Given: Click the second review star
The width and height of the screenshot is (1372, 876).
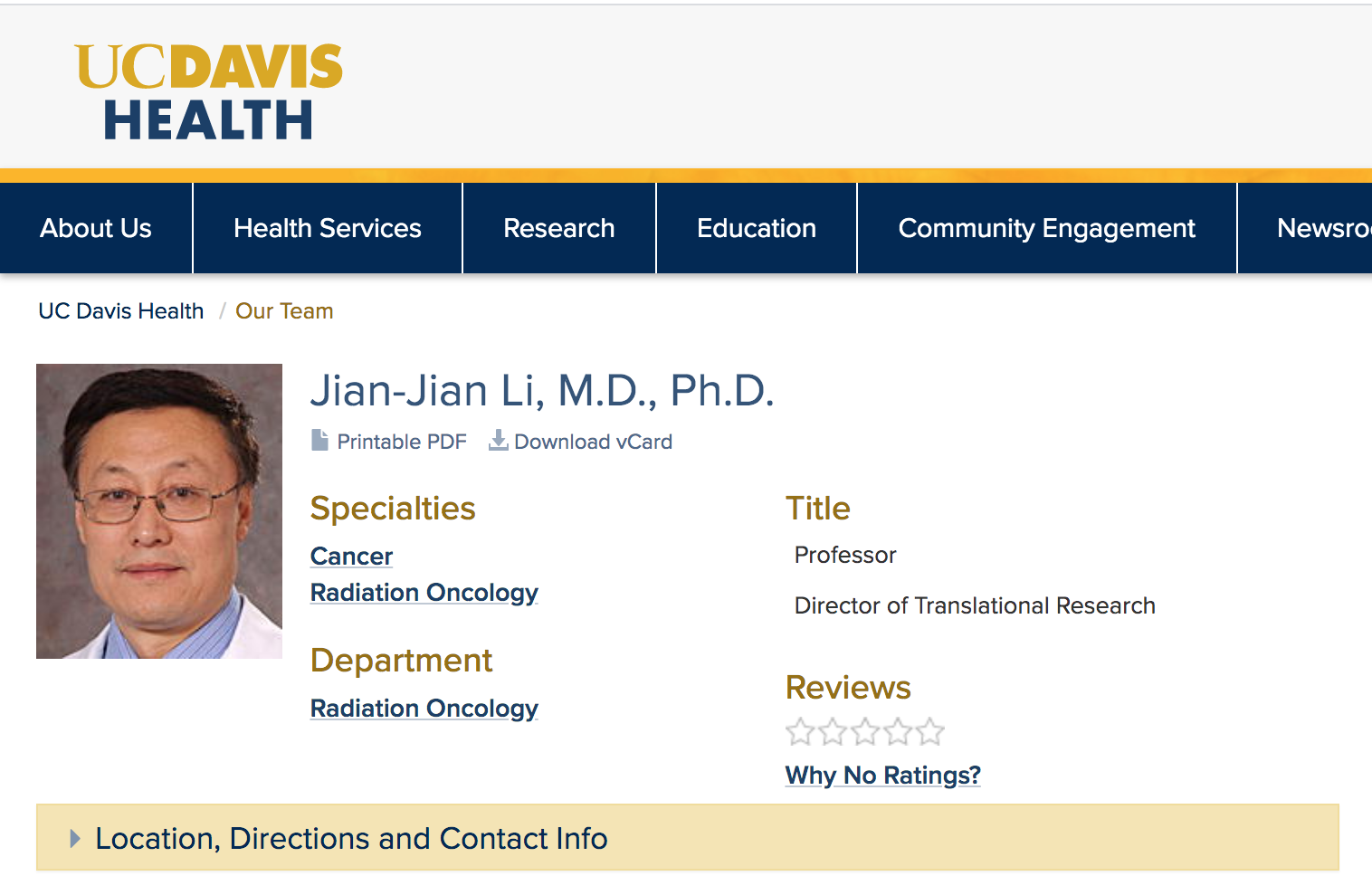Looking at the screenshot, I should tap(833, 731).
